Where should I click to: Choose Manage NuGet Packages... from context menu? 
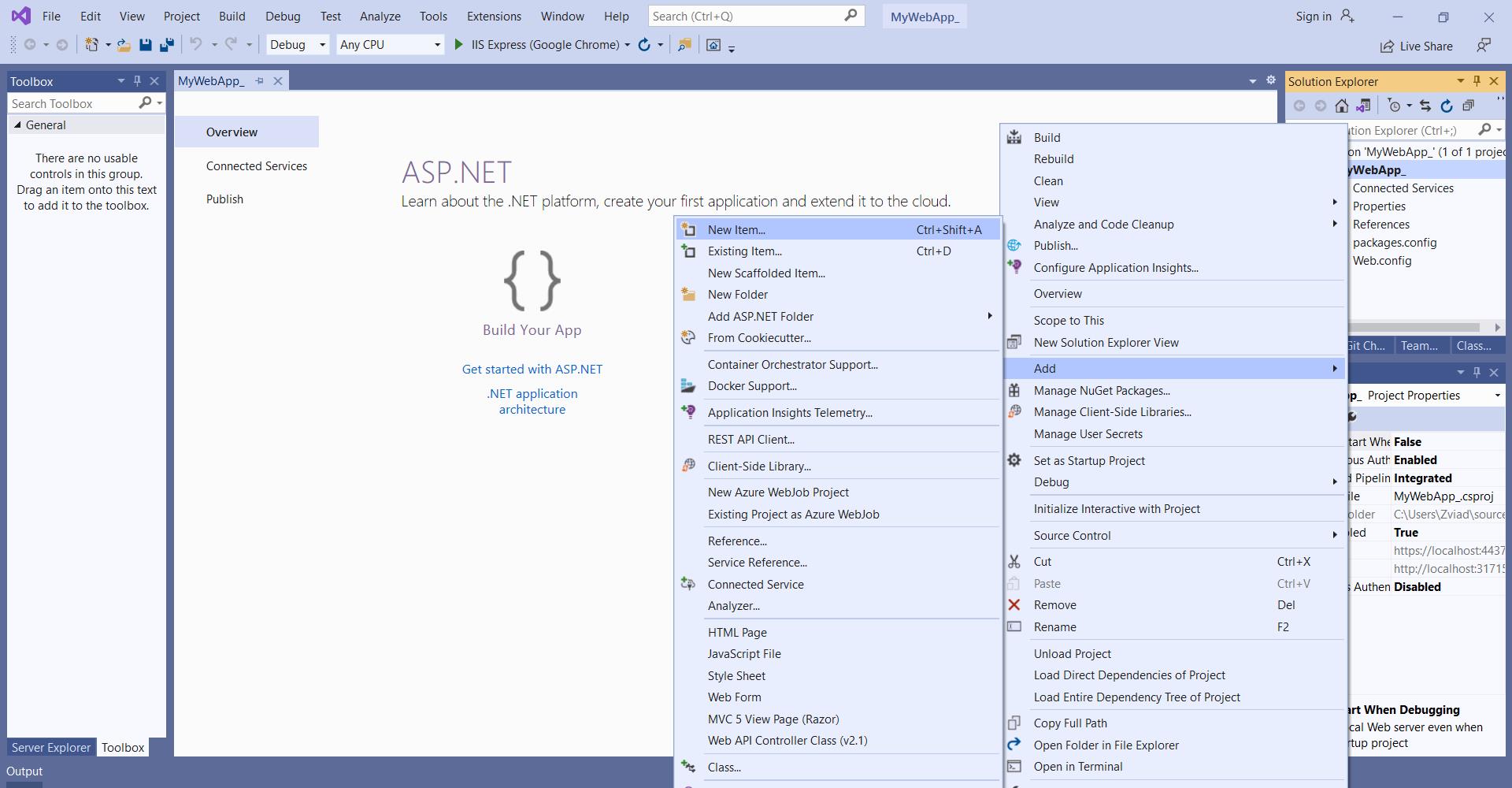[1101, 390]
